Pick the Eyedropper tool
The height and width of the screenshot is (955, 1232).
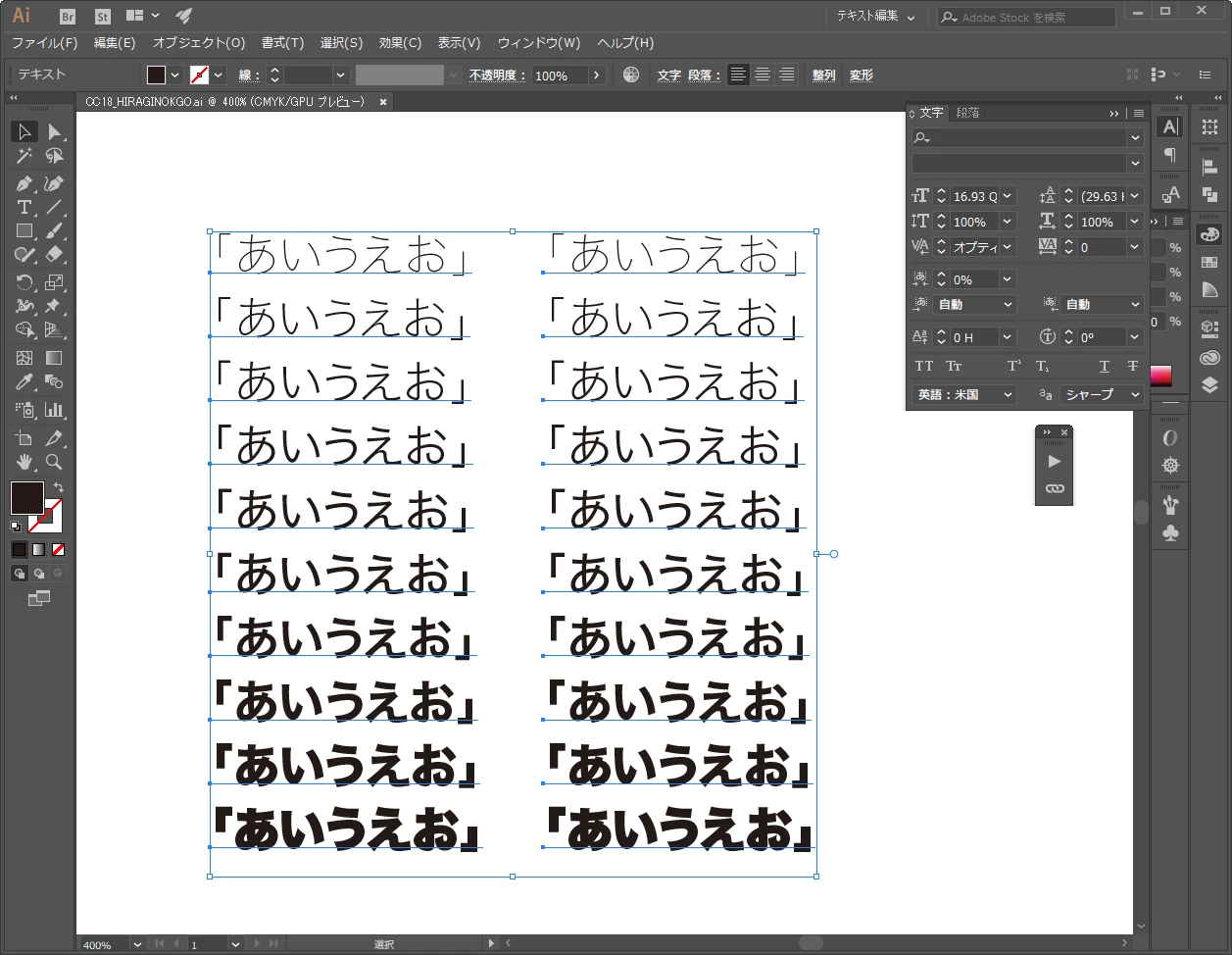25,382
